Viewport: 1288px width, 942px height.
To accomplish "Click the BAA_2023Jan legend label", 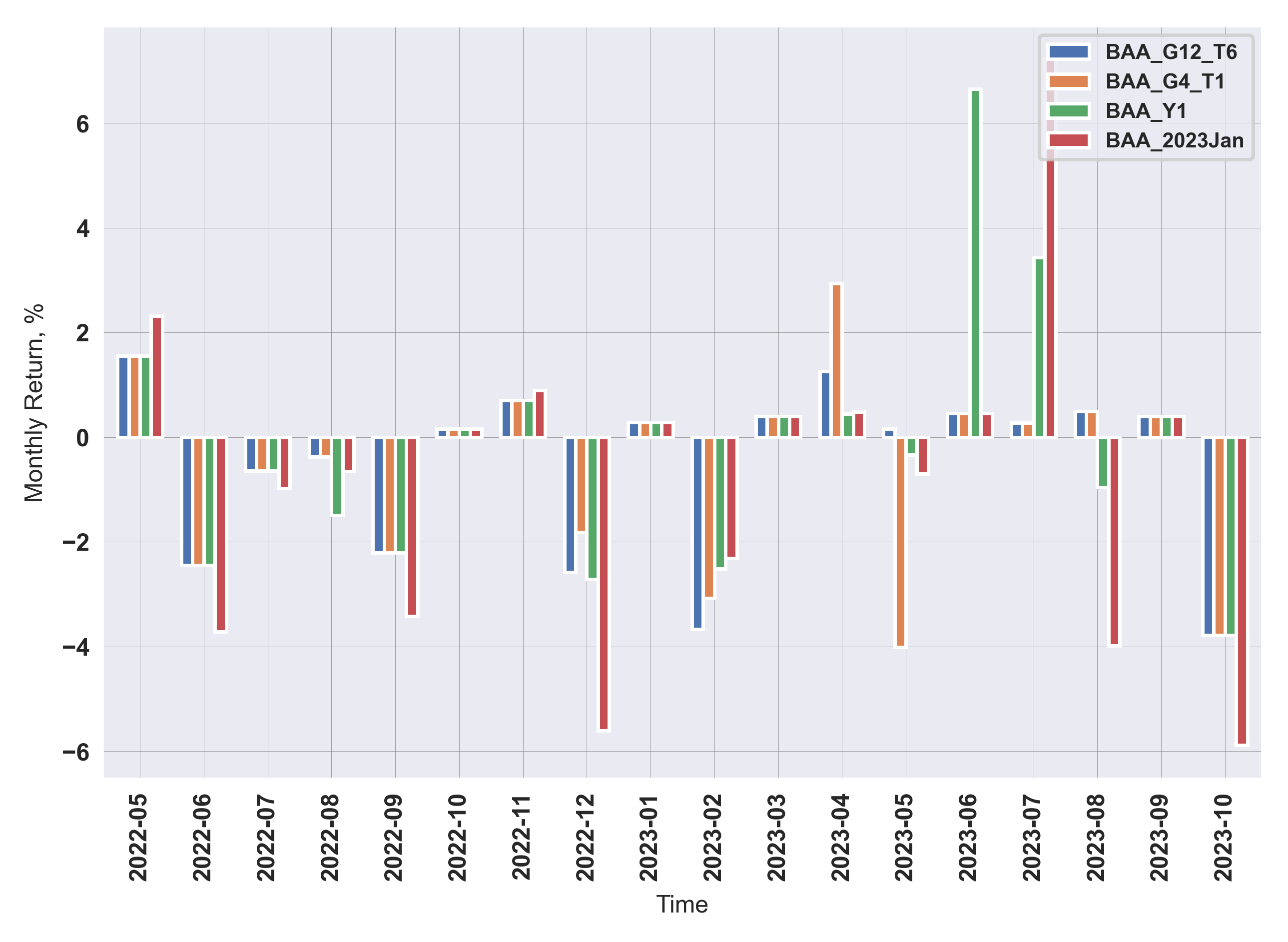I will point(1175,140).
